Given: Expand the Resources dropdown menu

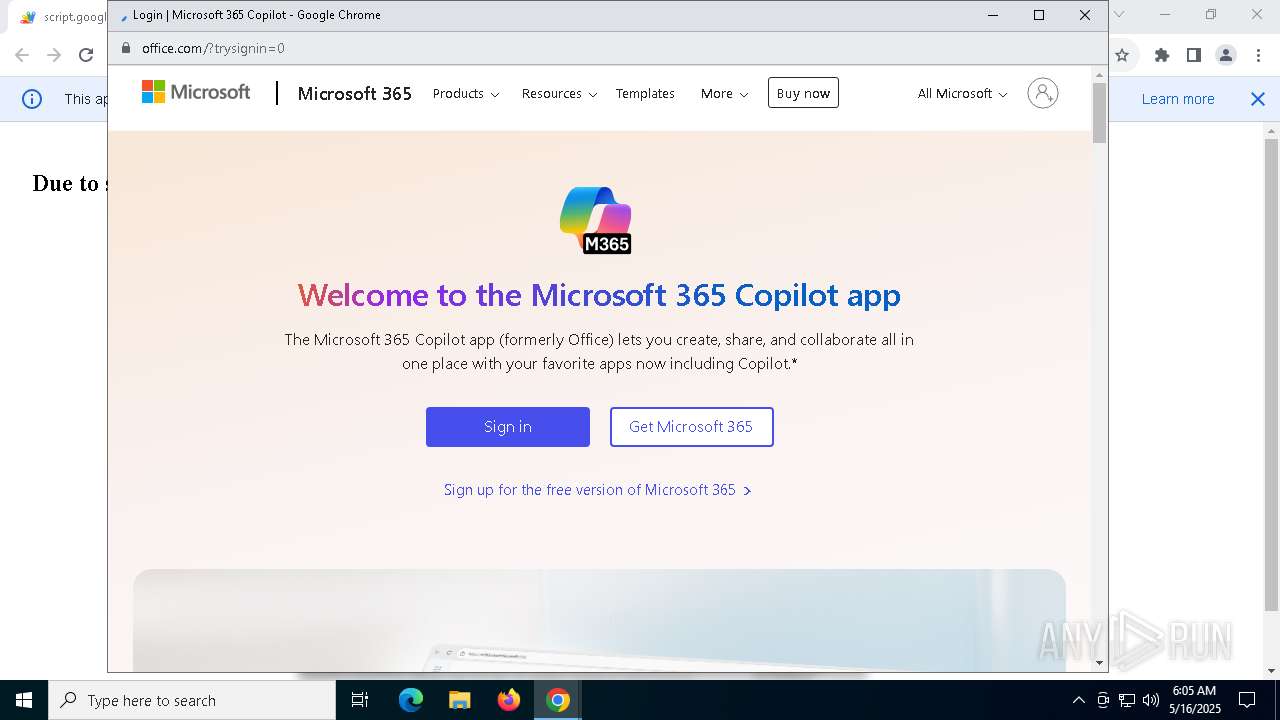Looking at the screenshot, I should click(x=559, y=93).
